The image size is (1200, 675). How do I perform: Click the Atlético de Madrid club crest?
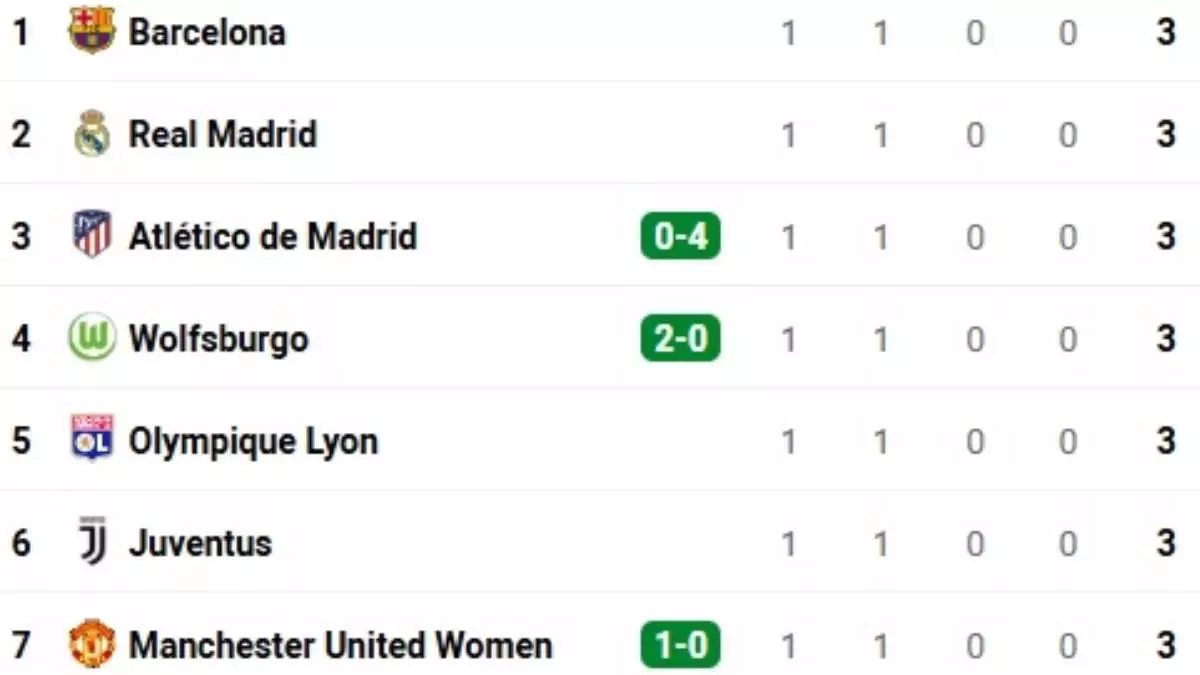pyautogui.click(x=91, y=236)
